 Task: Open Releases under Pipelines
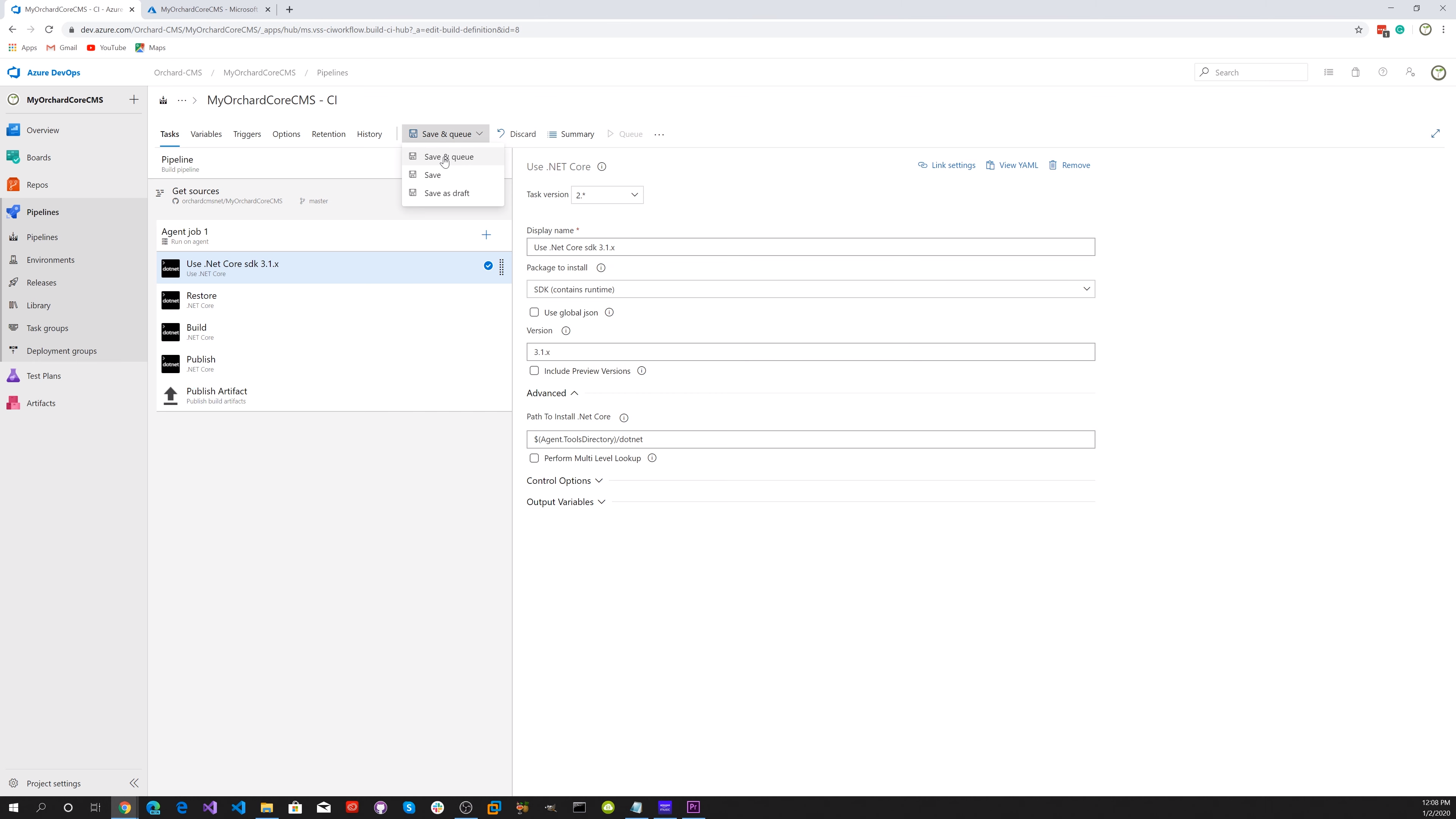pos(41,282)
